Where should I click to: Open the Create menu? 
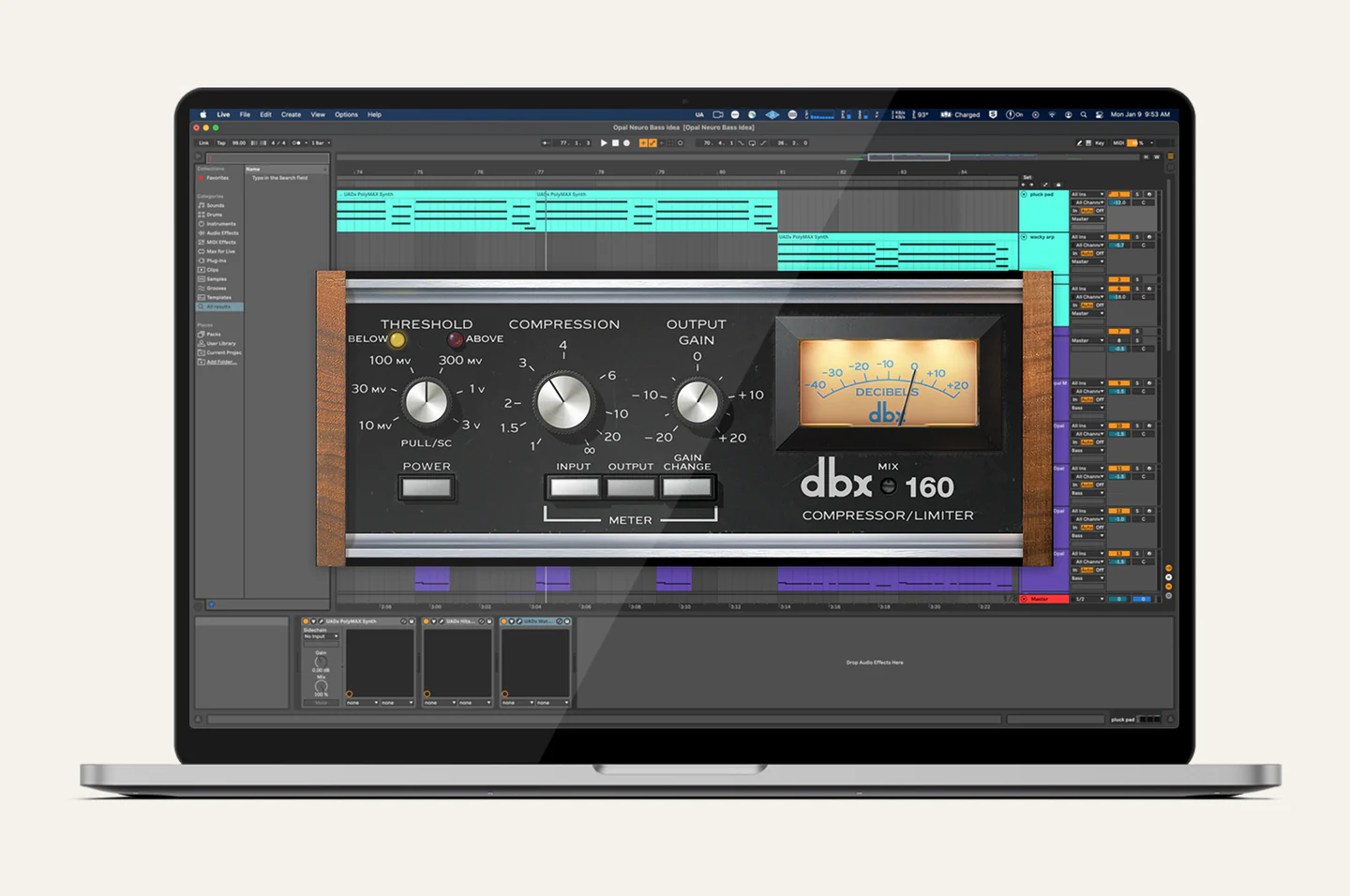[291, 115]
